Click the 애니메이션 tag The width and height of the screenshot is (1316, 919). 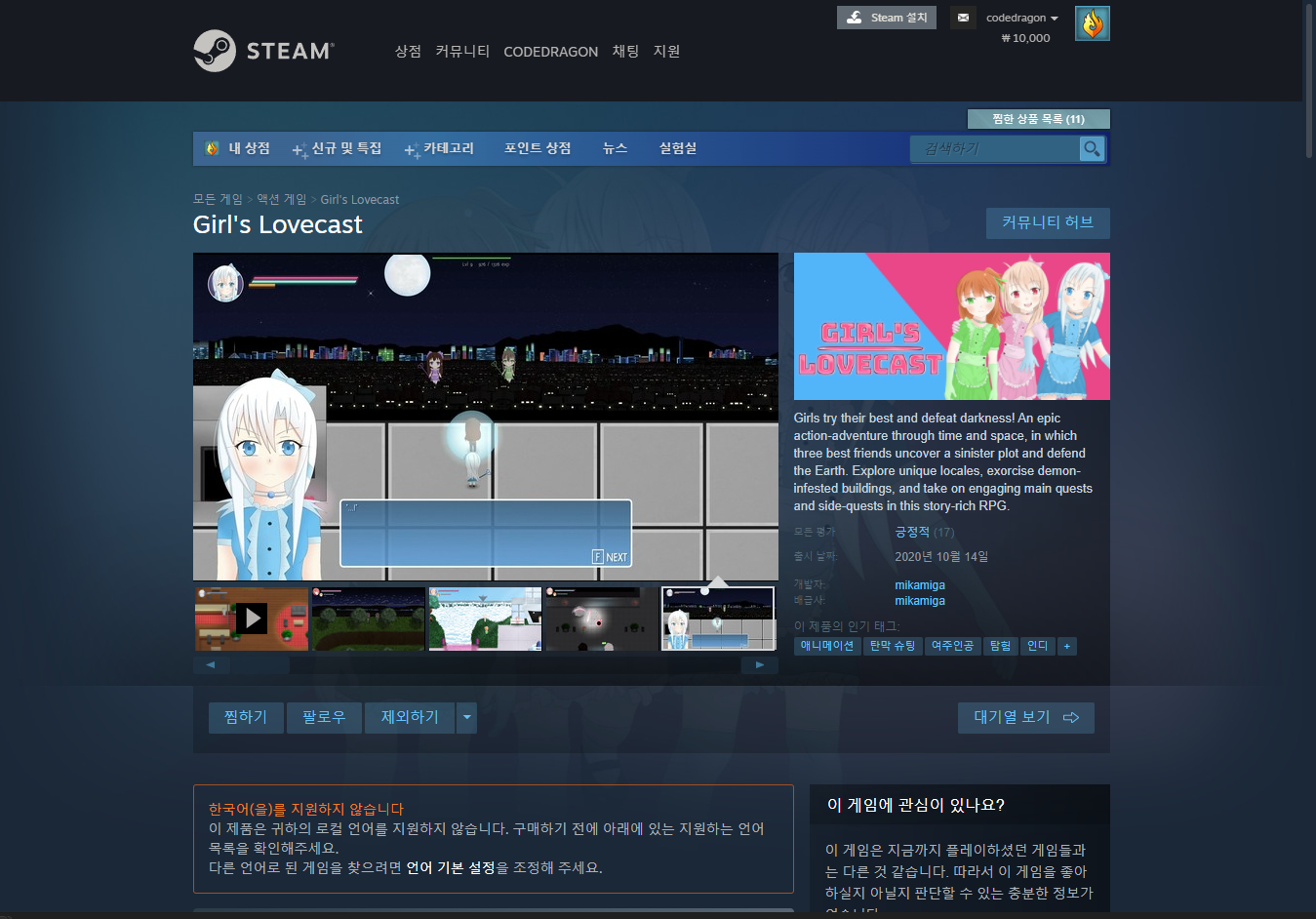(x=827, y=646)
